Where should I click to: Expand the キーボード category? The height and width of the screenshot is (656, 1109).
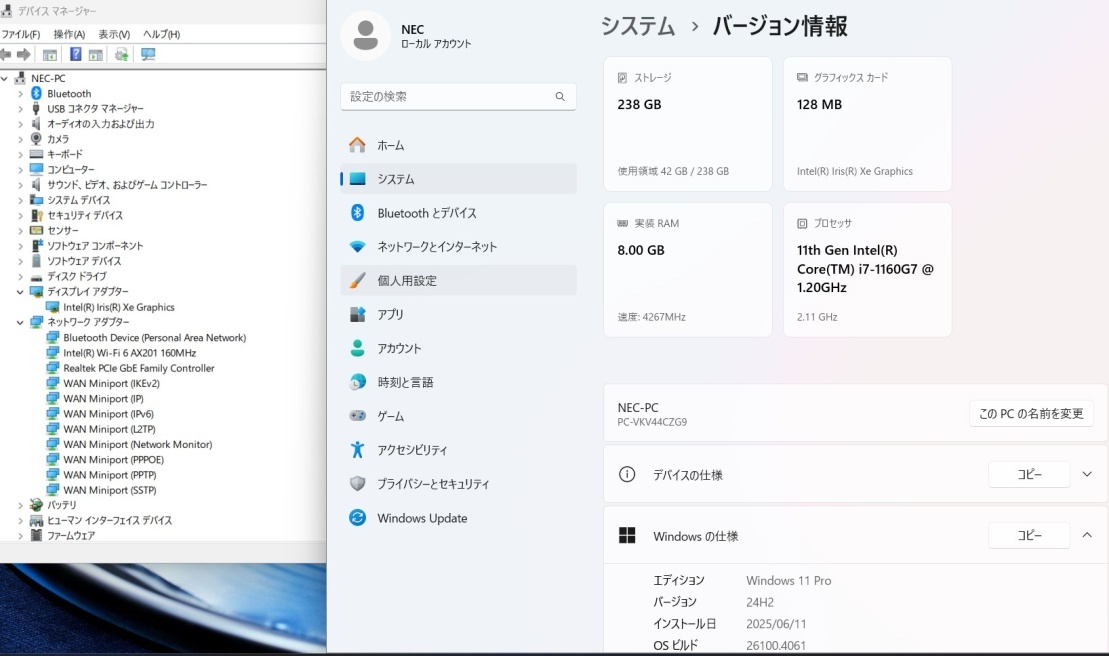[20, 154]
